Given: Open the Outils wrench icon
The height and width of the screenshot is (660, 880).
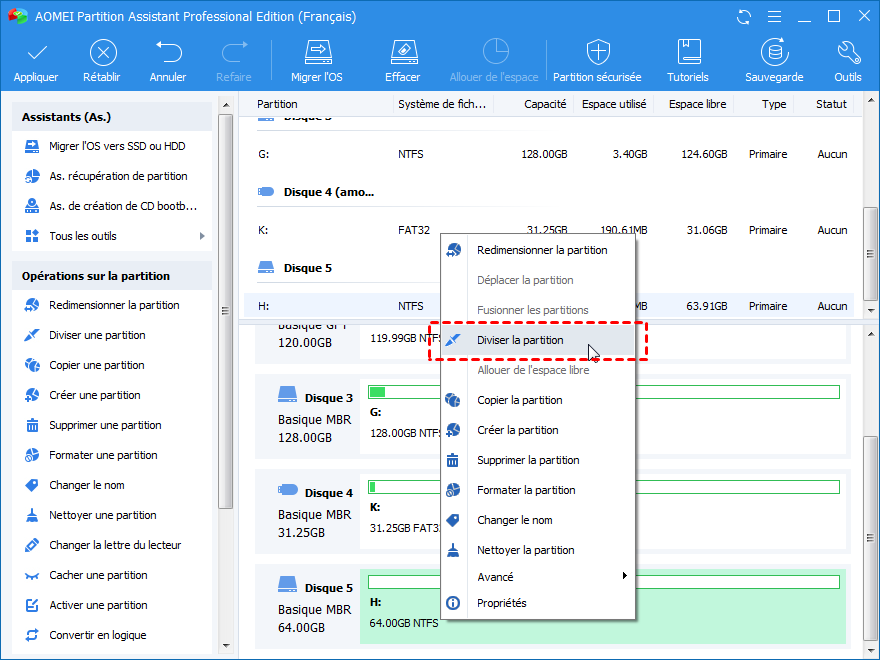Looking at the screenshot, I should click(848, 53).
